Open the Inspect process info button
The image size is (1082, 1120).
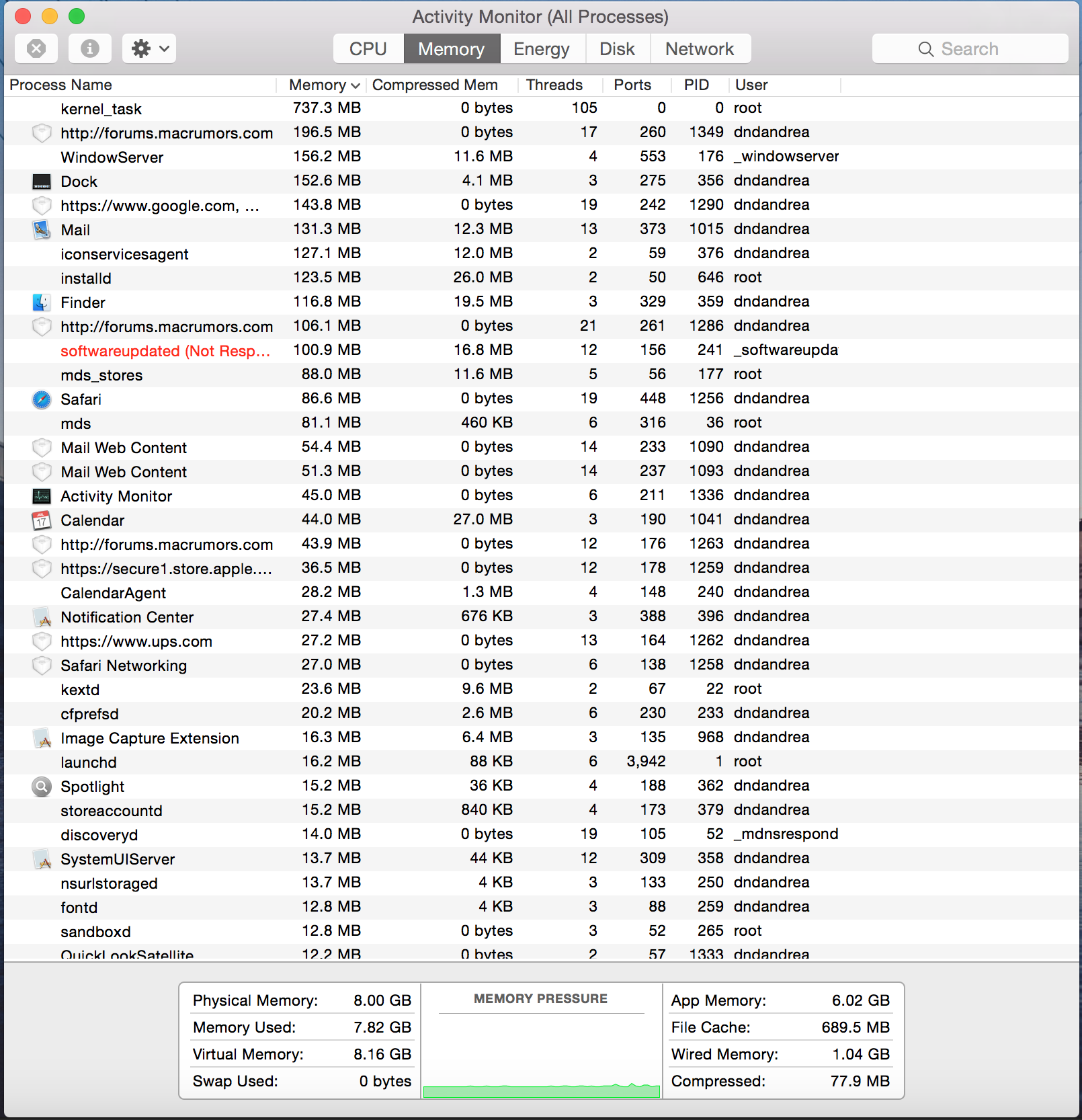[x=90, y=48]
